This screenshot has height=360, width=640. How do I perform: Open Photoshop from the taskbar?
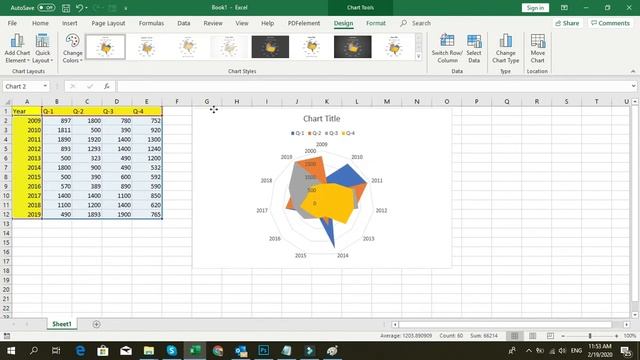pos(263,351)
